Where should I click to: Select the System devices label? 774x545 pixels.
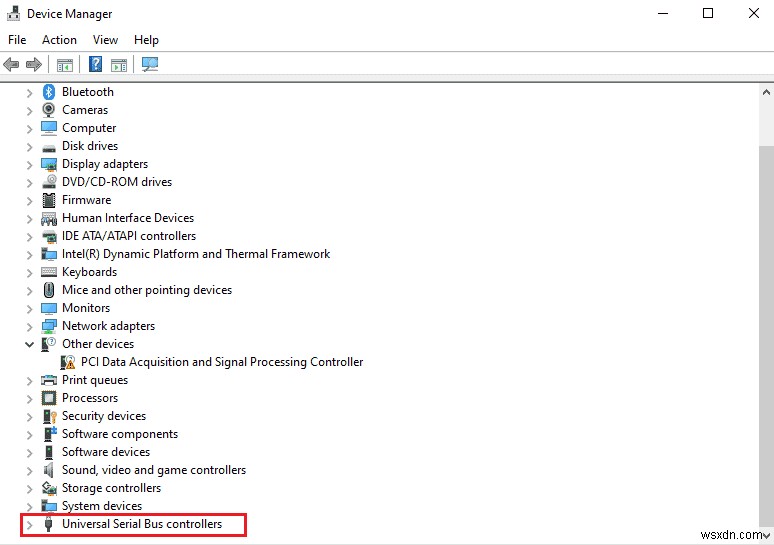pos(102,506)
